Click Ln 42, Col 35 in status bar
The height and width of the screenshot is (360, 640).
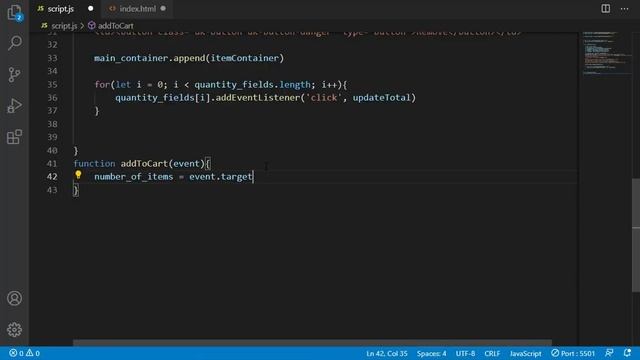coord(387,353)
